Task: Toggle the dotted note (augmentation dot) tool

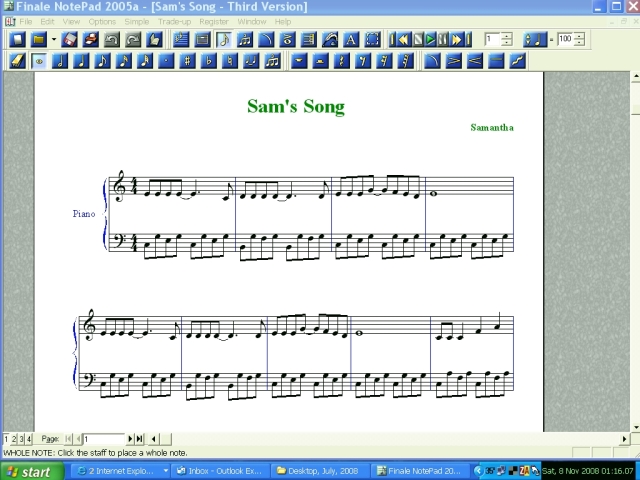Action: pos(166,61)
